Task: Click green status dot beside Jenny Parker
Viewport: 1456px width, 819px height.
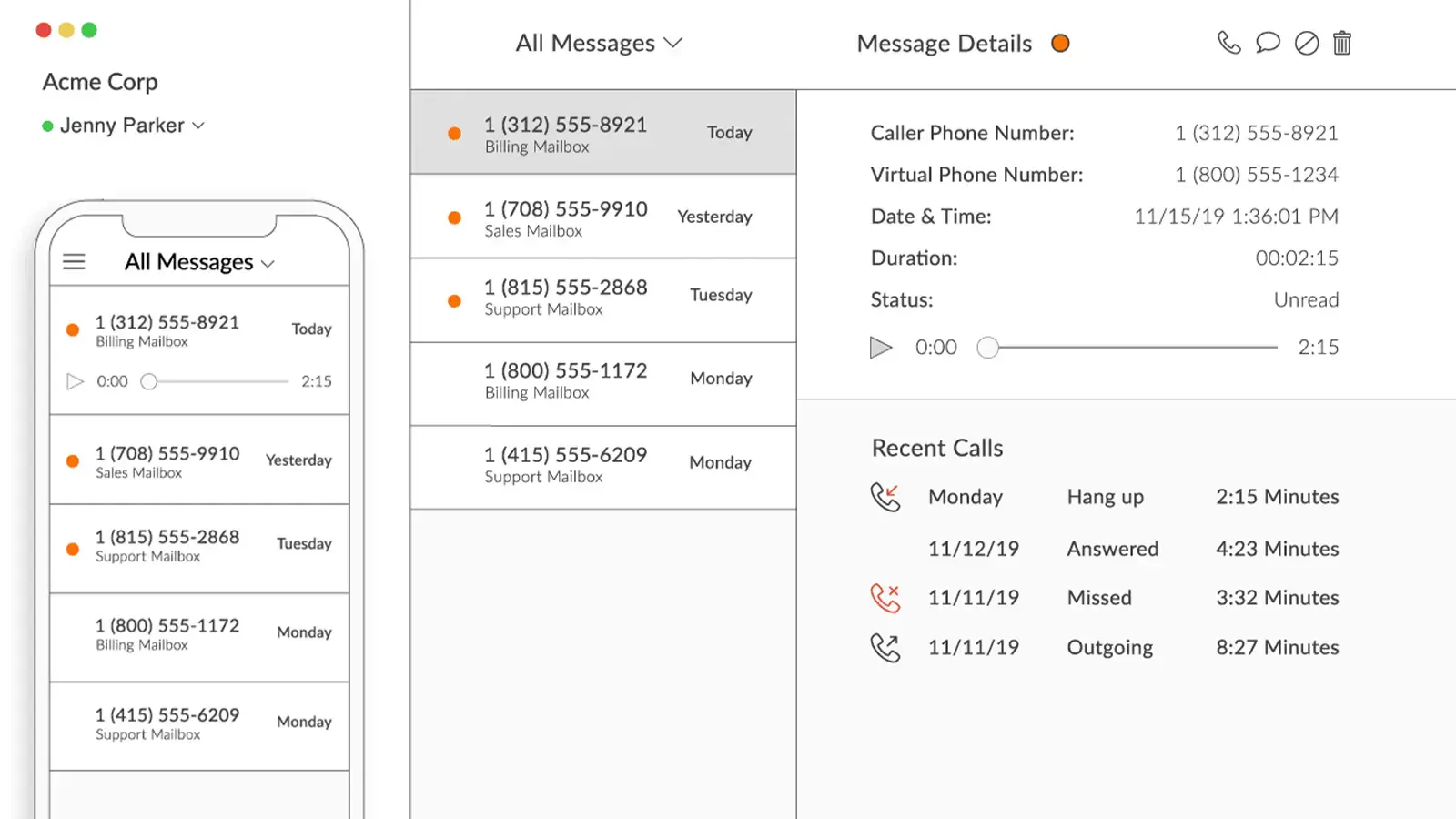Action: (47, 126)
